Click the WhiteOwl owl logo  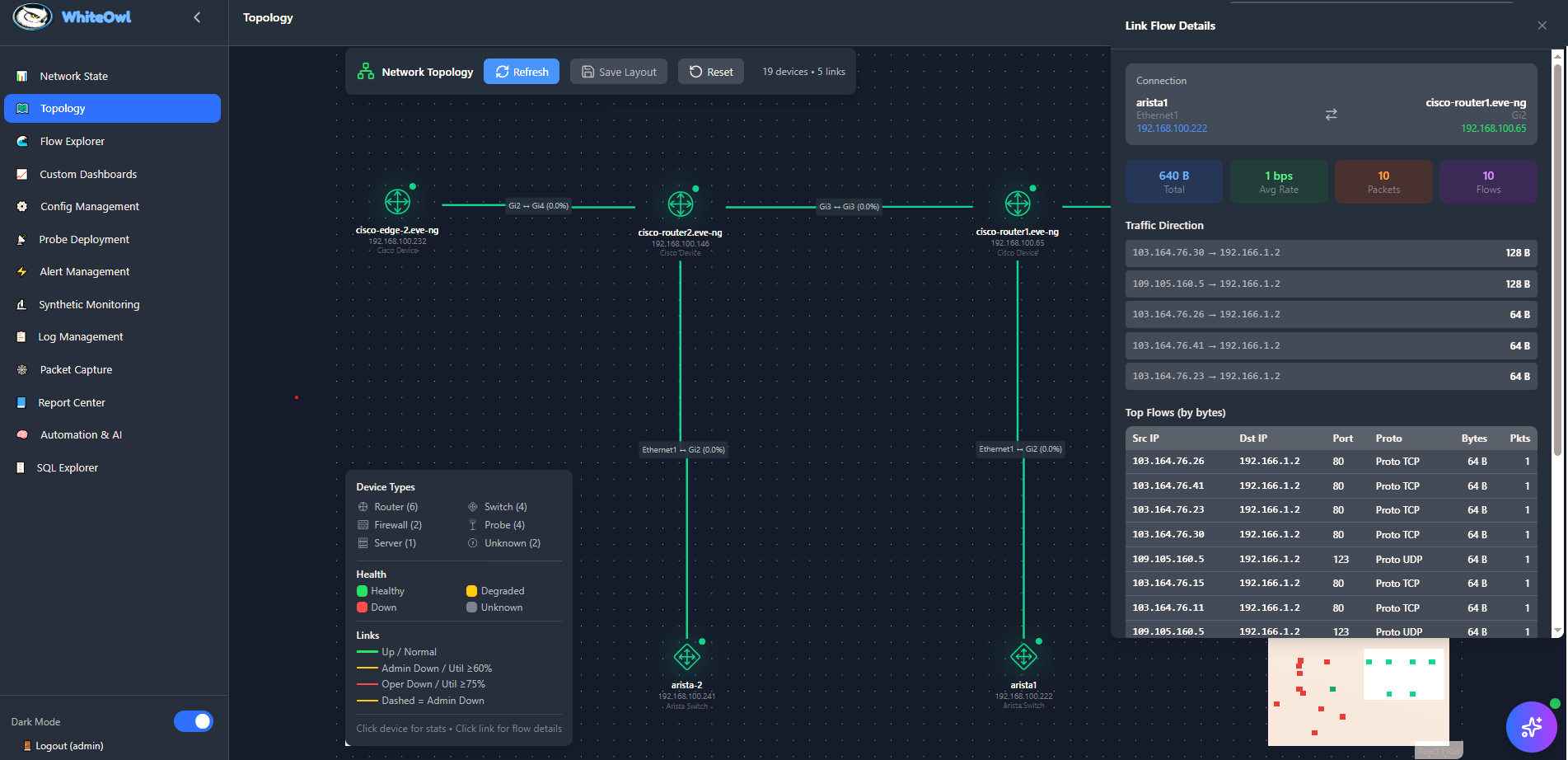[x=33, y=17]
